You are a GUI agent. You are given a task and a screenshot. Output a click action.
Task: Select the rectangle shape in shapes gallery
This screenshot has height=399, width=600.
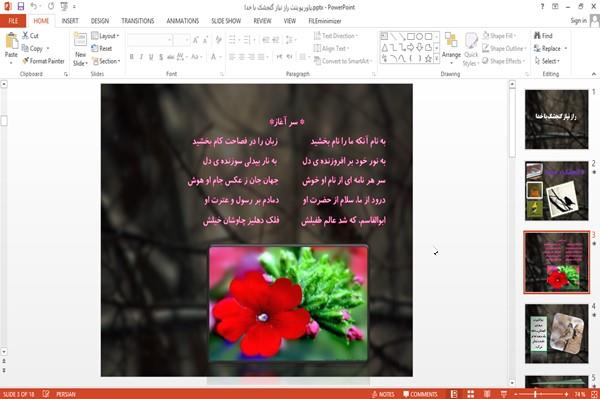tap(411, 36)
